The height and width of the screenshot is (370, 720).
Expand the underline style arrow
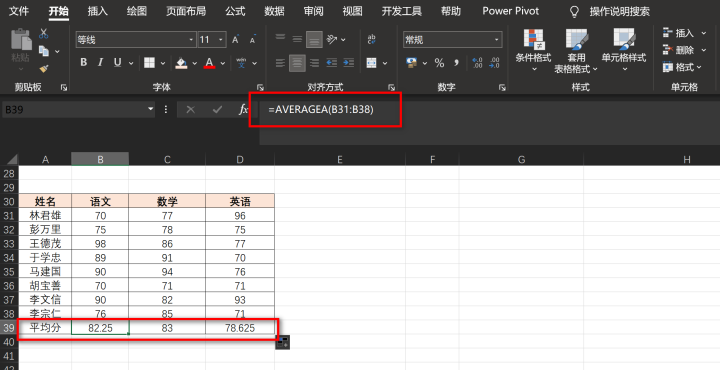pos(131,63)
